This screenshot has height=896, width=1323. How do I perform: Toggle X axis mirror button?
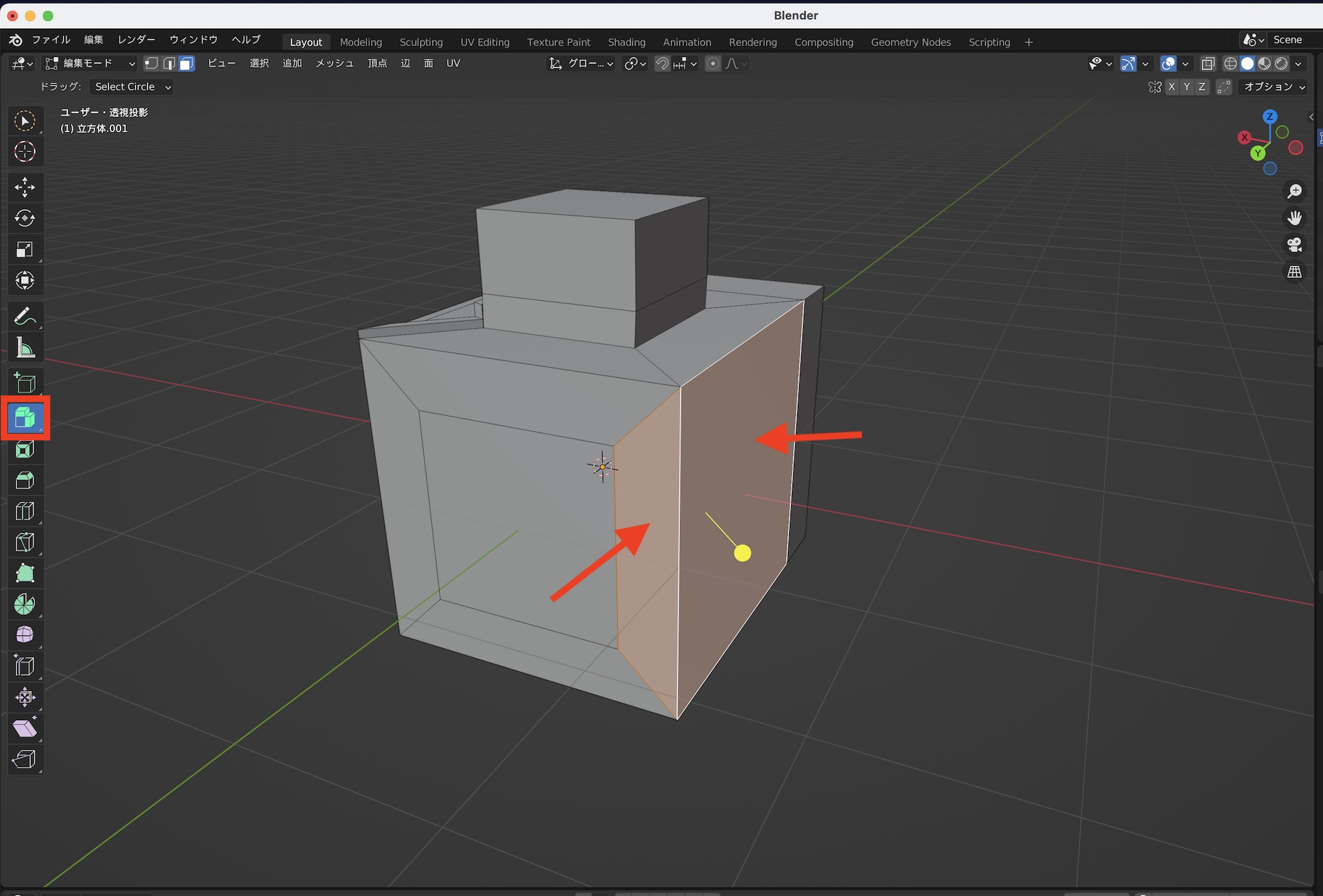1172,87
